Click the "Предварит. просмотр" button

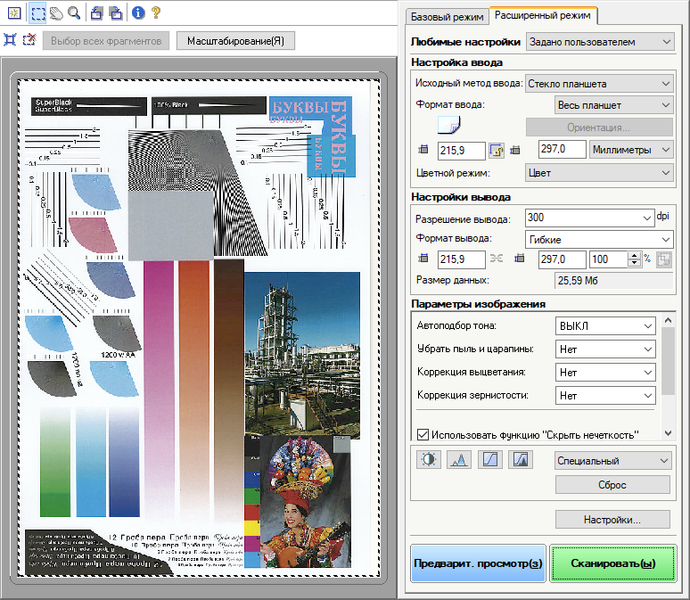click(478, 563)
